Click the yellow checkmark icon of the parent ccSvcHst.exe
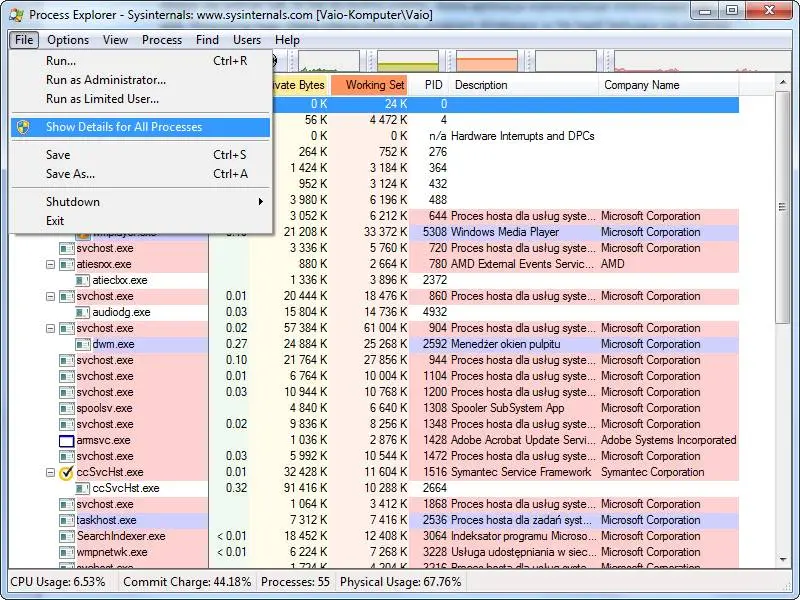The image size is (800, 600). coord(67,472)
